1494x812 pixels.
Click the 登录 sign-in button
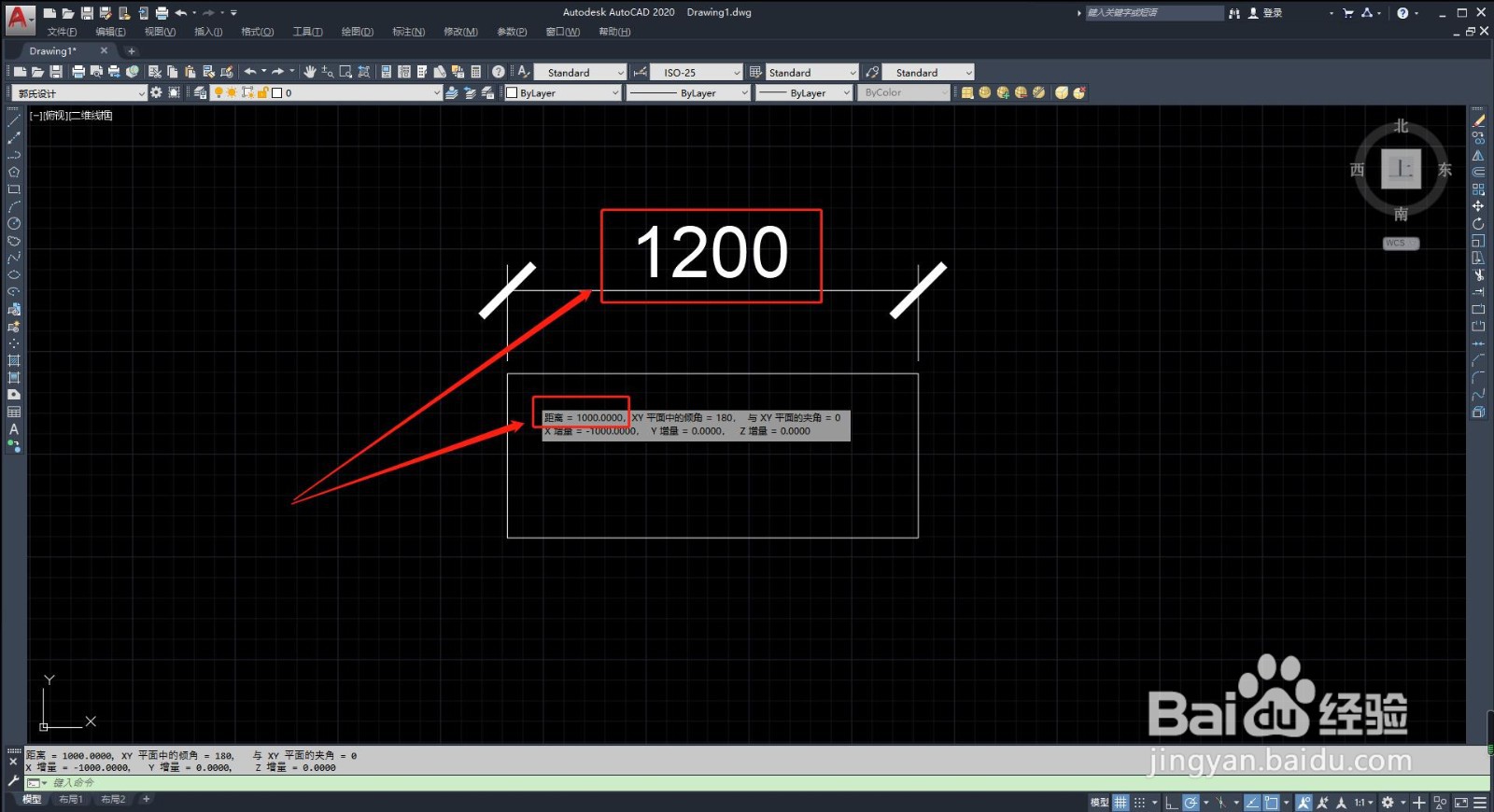point(1265,13)
